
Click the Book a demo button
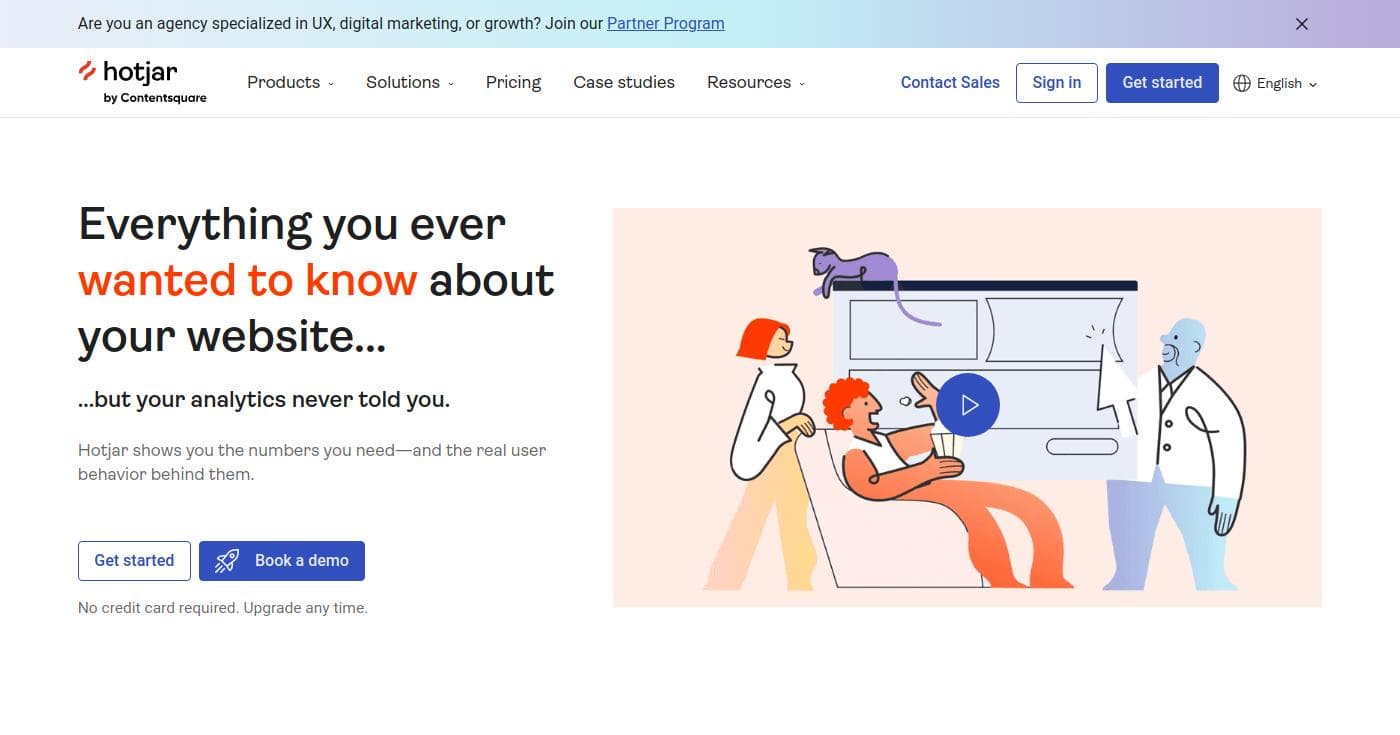click(x=282, y=561)
